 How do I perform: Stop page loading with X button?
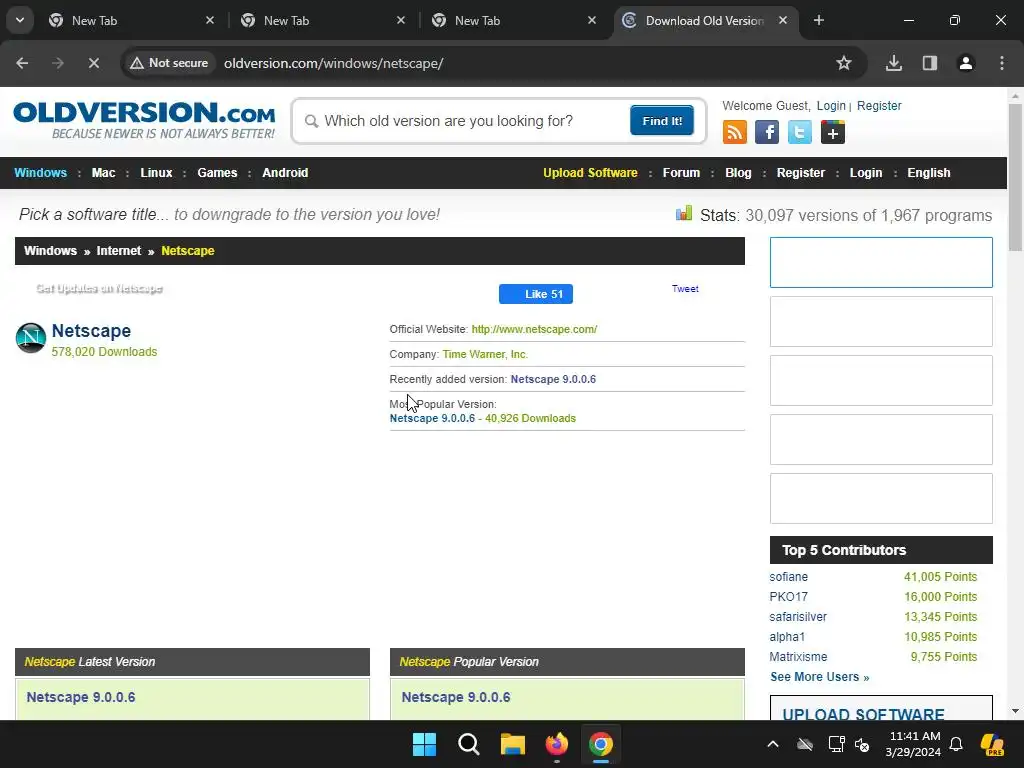click(93, 63)
